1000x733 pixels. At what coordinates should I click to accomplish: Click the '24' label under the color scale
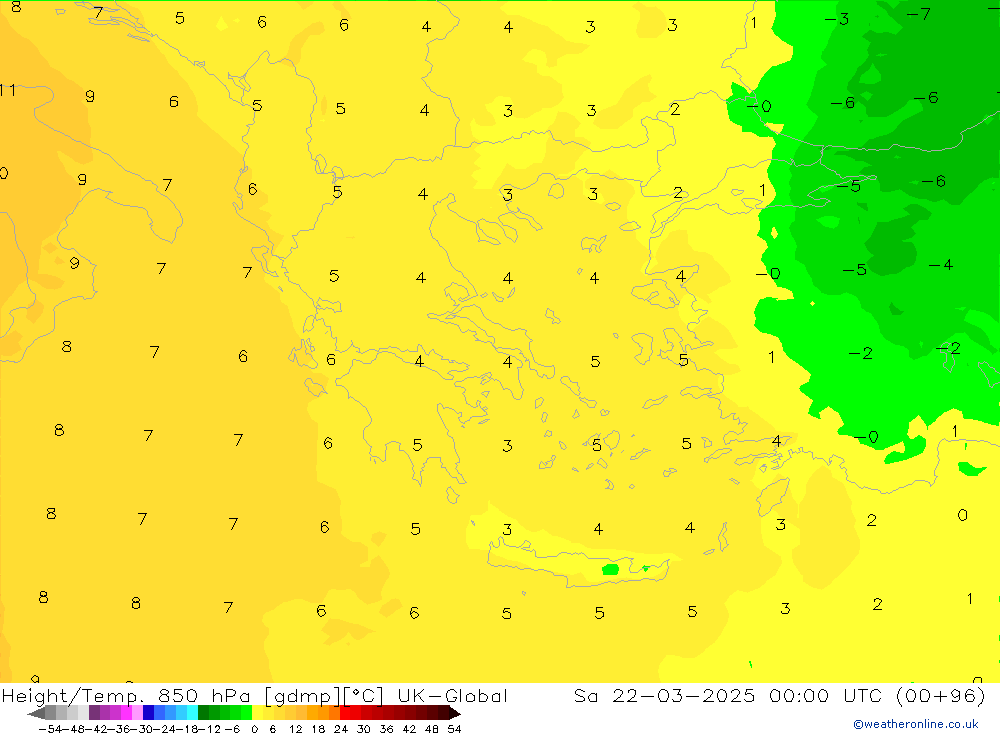coord(341,729)
